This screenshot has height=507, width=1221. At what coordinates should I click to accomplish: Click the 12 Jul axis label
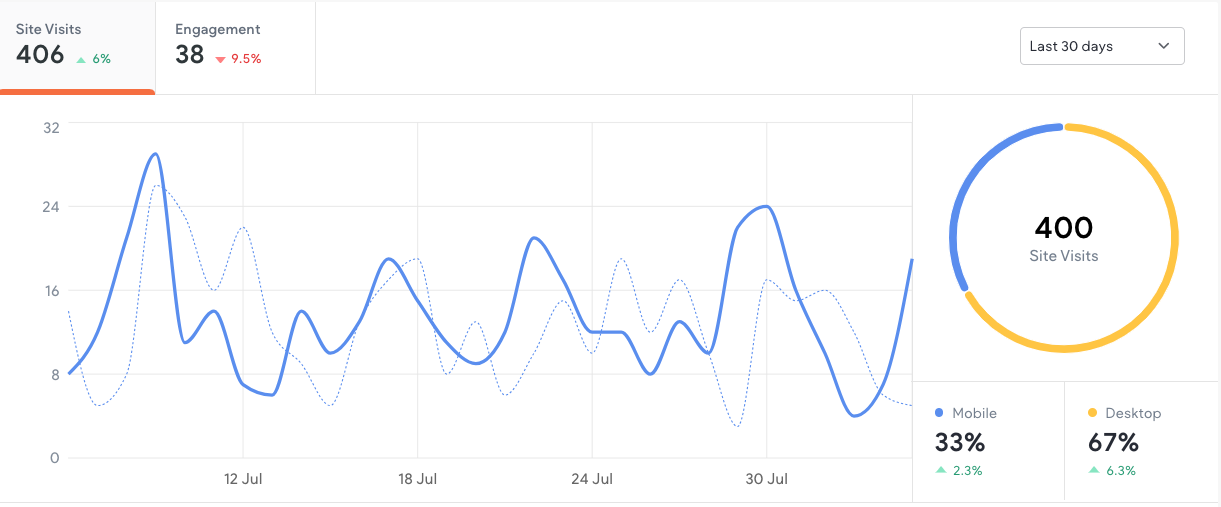point(243,479)
